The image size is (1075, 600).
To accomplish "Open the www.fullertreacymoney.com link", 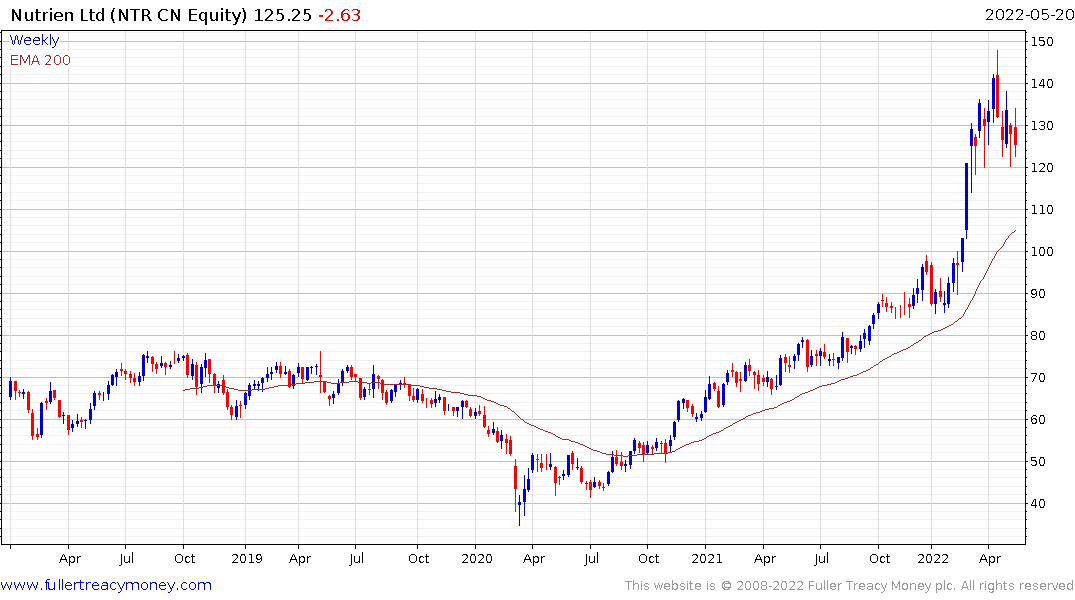I will (x=106, y=585).
